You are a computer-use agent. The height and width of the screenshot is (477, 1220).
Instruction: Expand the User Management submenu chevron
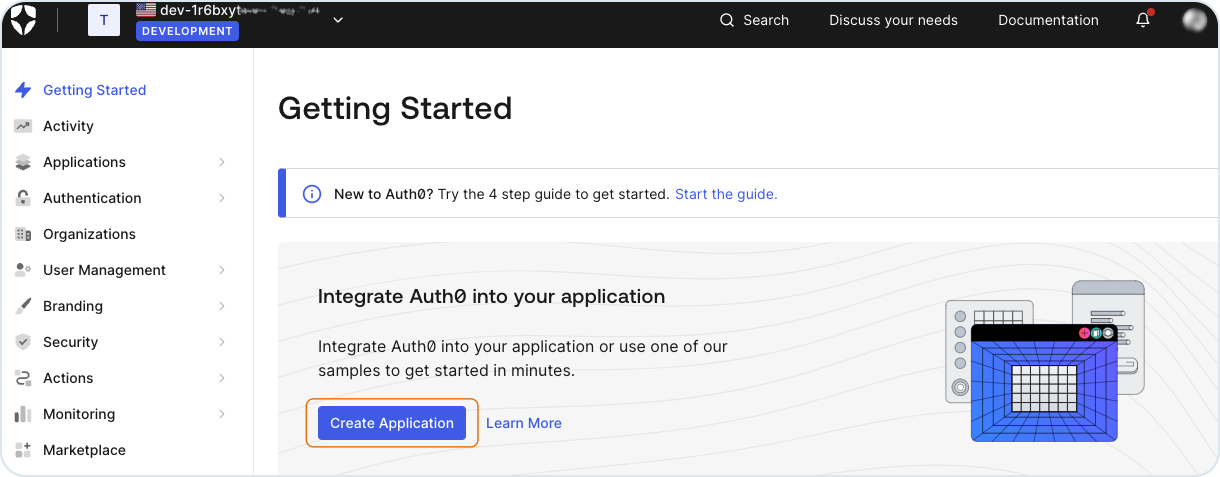coord(221,270)
